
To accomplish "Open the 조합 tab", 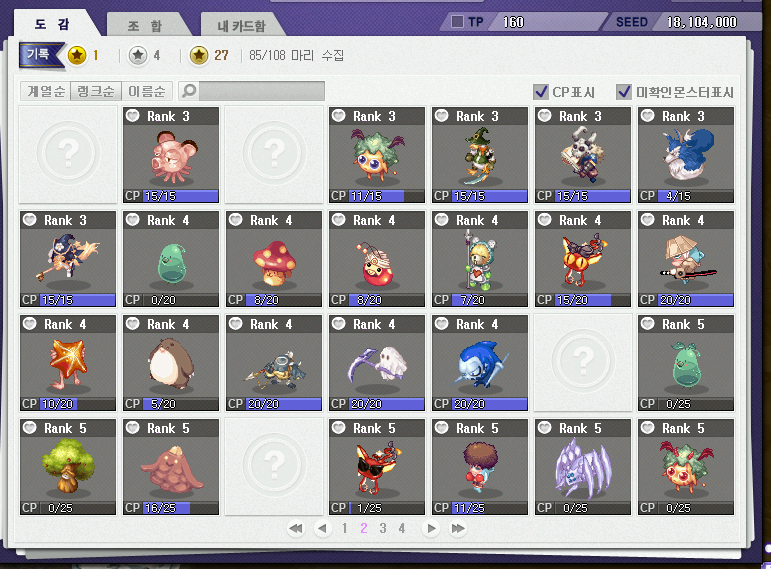I will tap(145, 26).
